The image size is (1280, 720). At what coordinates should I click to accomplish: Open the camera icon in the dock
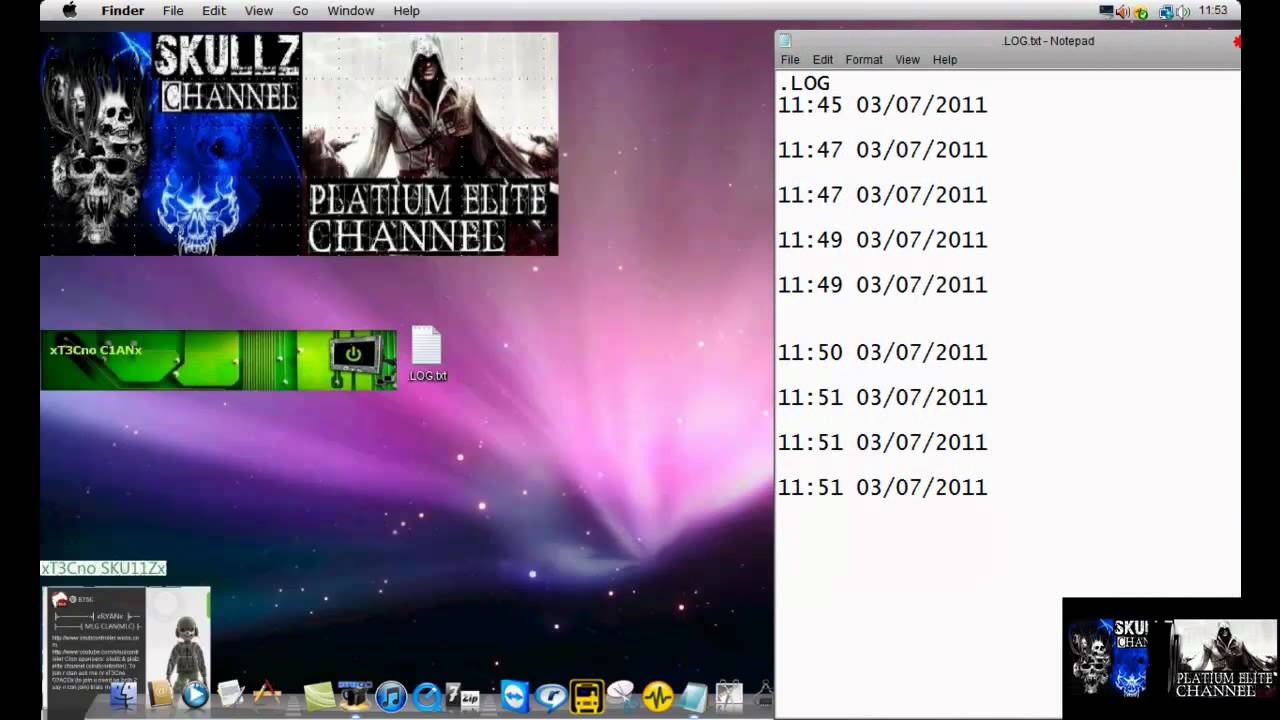(x=355, y=695)
